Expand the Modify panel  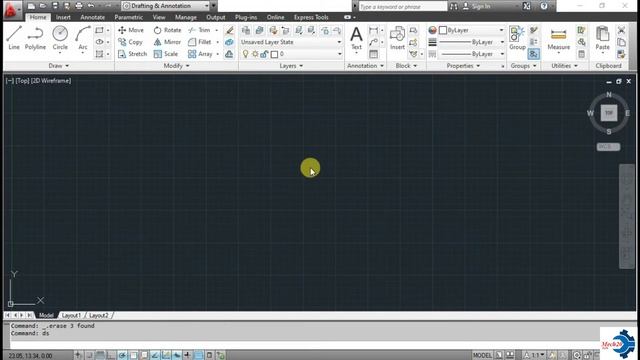(176, 66)
